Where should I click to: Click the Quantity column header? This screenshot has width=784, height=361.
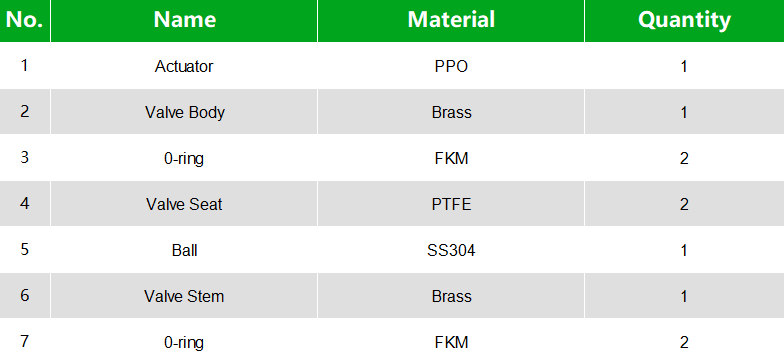point(684,20)
